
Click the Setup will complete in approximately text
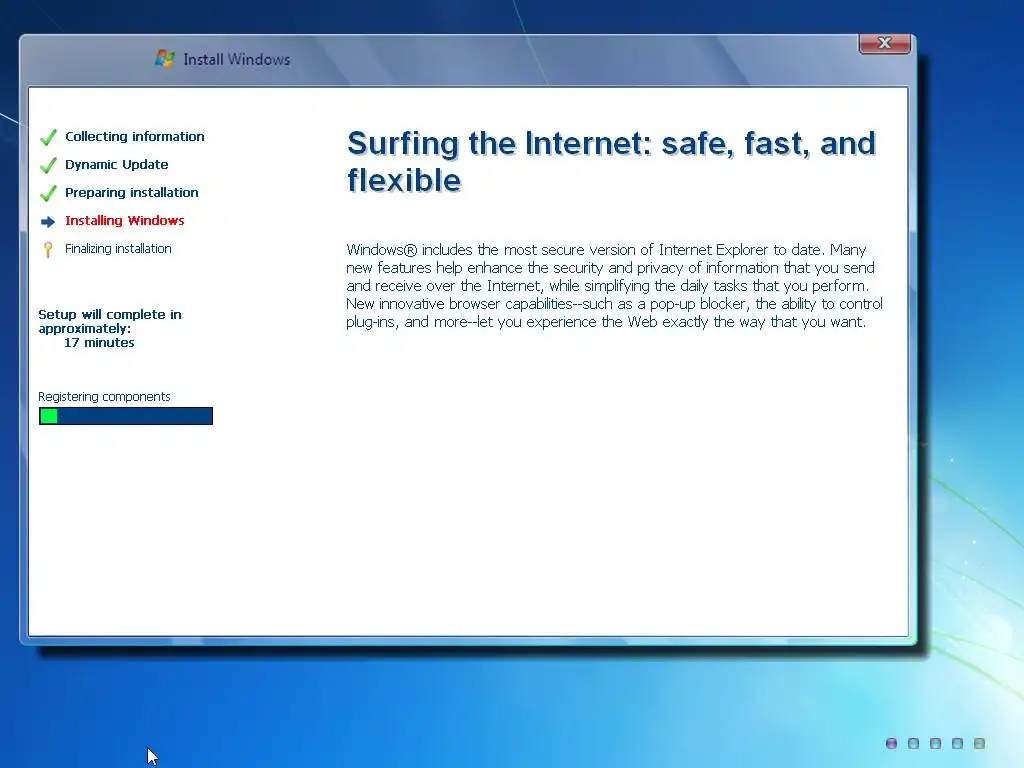[x=110, y=321]
